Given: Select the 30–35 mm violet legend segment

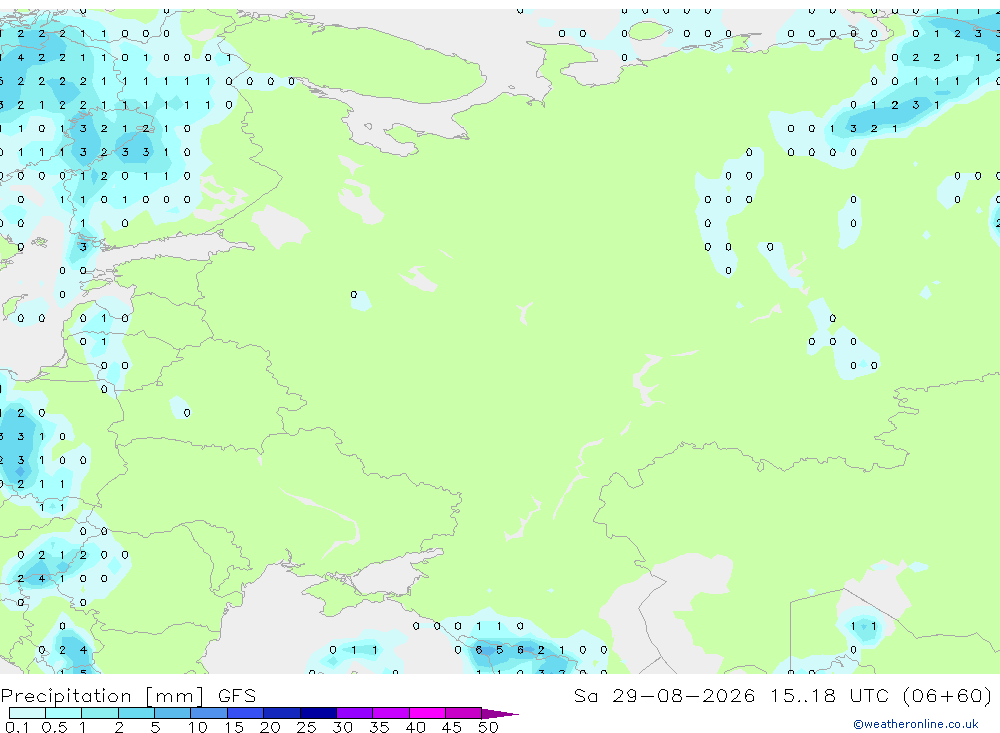Looking at the screenshot, I should coord(354,713).
